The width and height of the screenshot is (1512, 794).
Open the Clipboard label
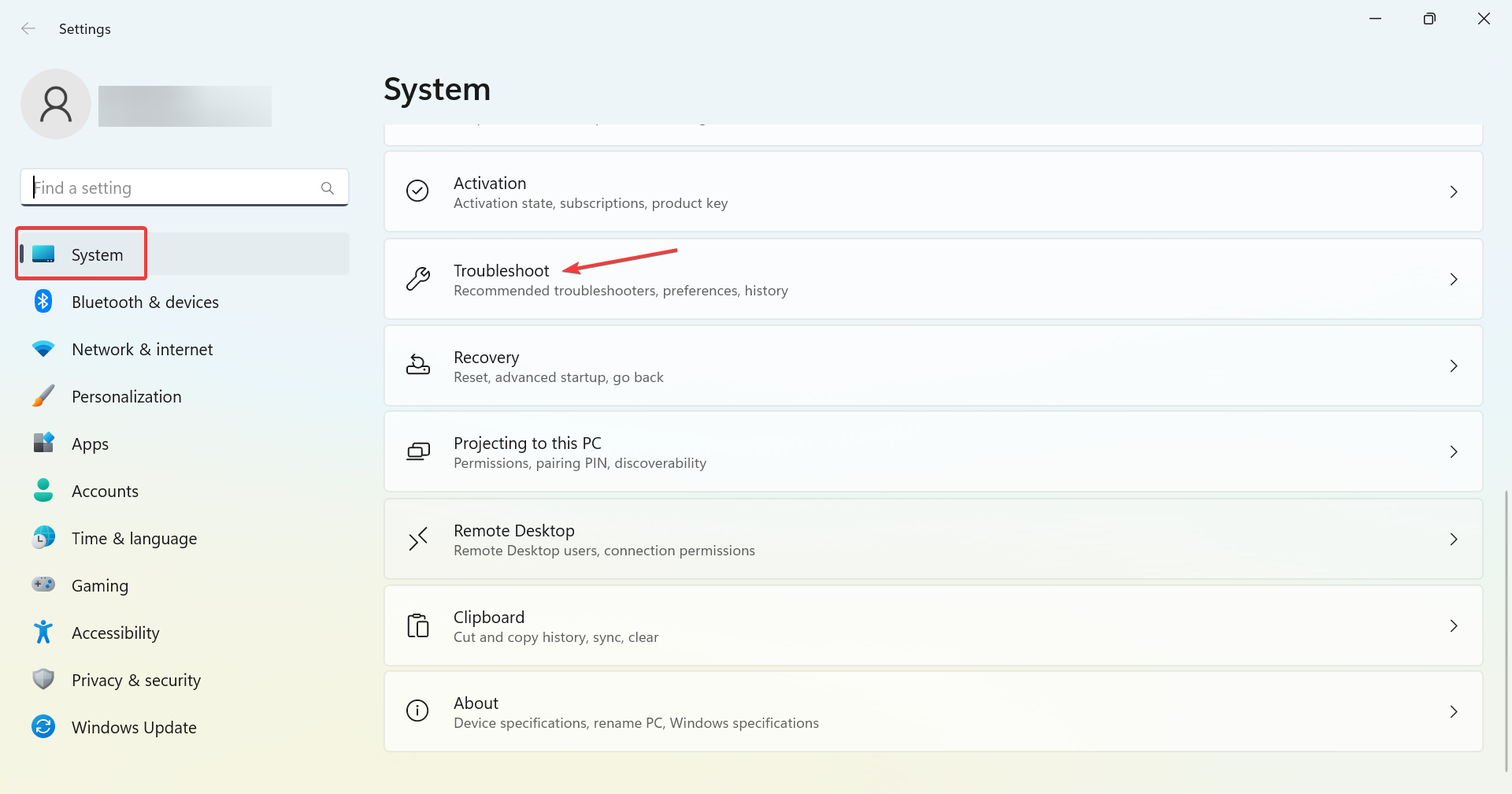489,618
